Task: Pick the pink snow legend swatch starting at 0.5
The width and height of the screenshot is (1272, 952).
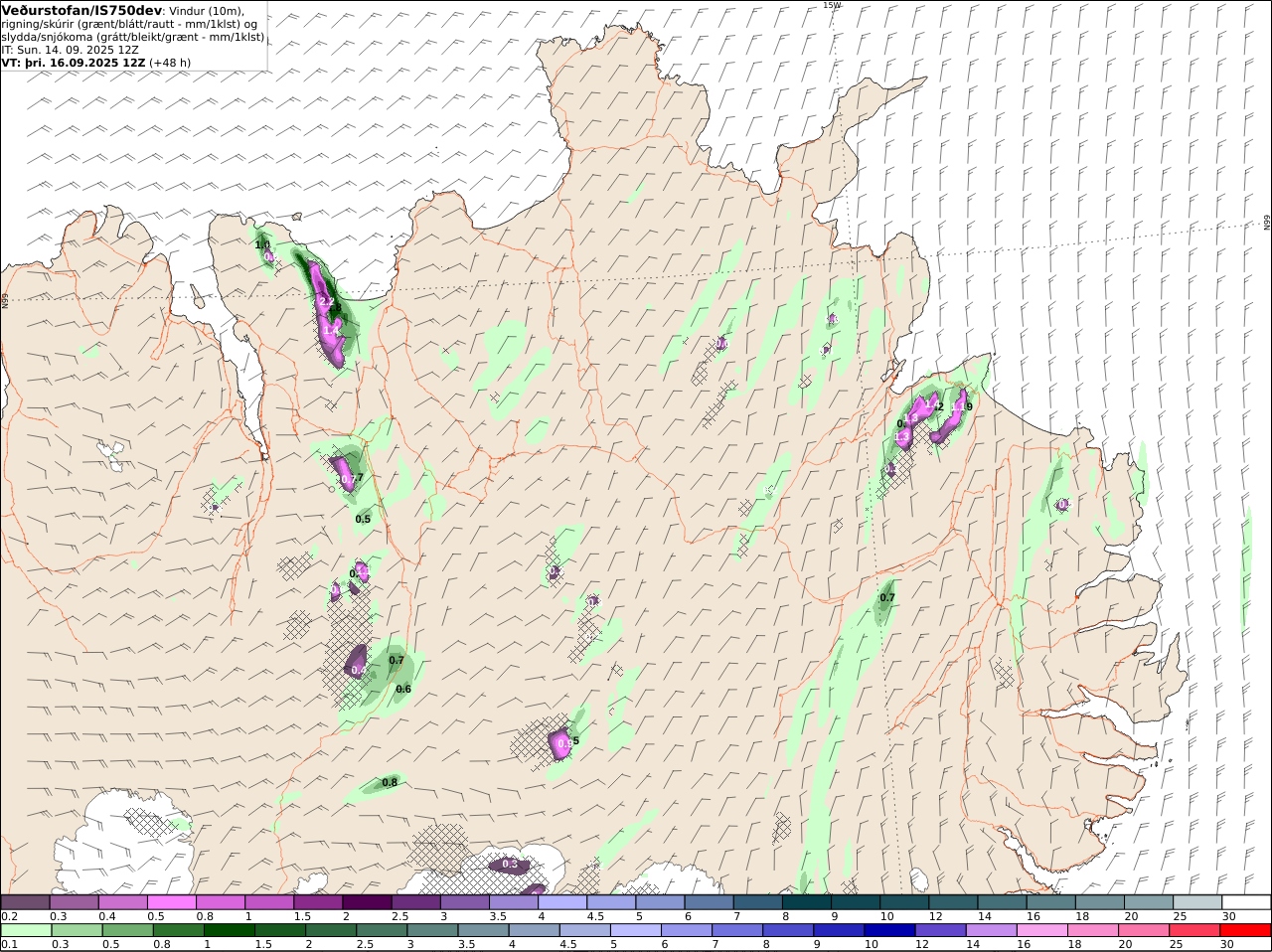Action: pyautogui.click(x=172, y=901)
